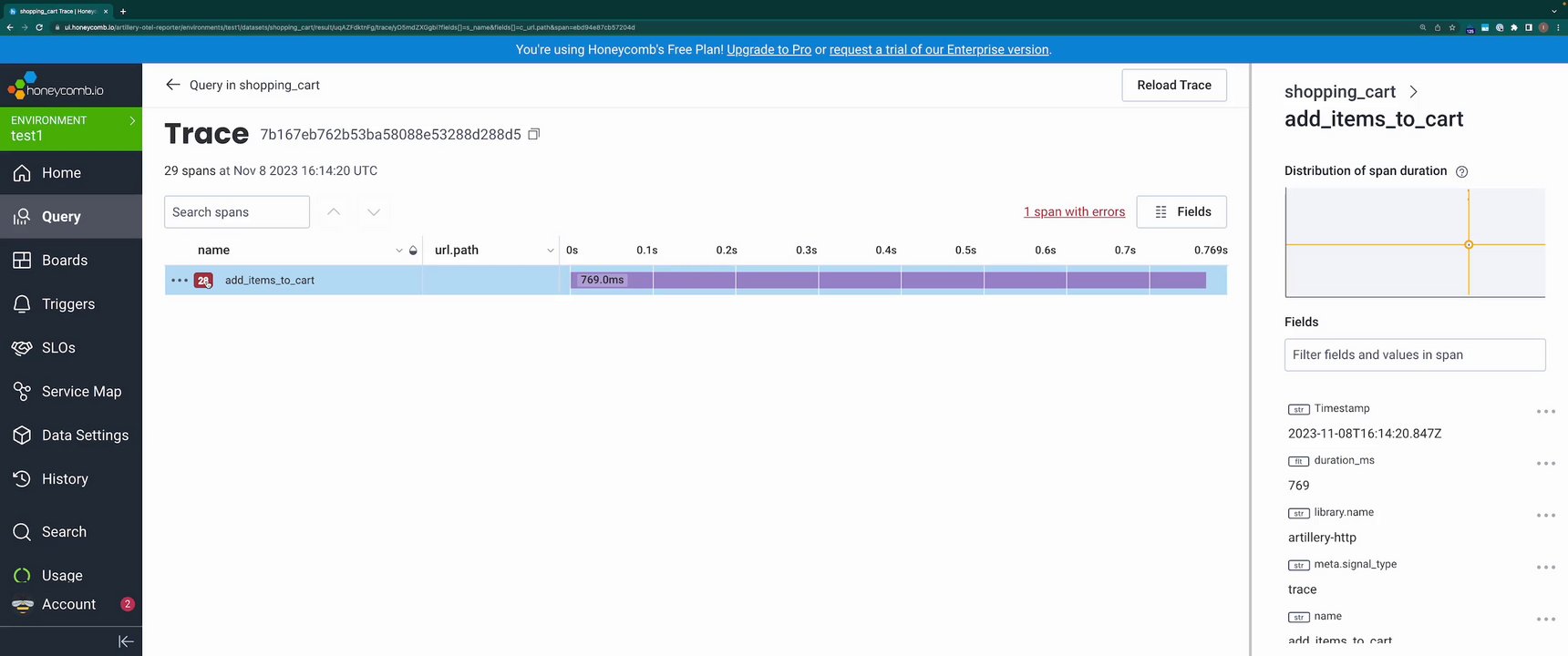Open the SLOs handshake icon
This screenshot has height=656, width=1568.
(x=23, y=348)
